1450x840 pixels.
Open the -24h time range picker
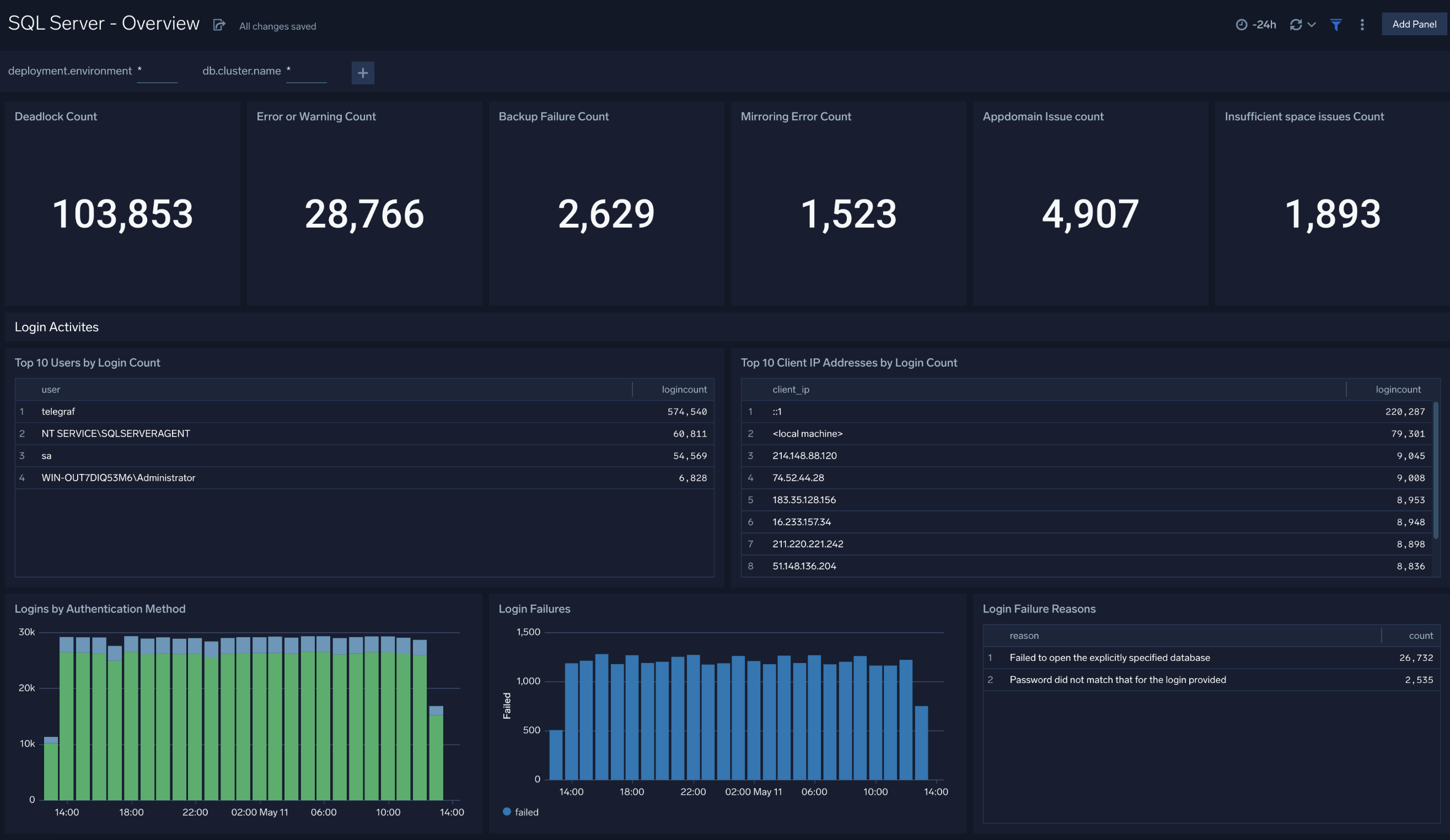(x=1255, y=24)
